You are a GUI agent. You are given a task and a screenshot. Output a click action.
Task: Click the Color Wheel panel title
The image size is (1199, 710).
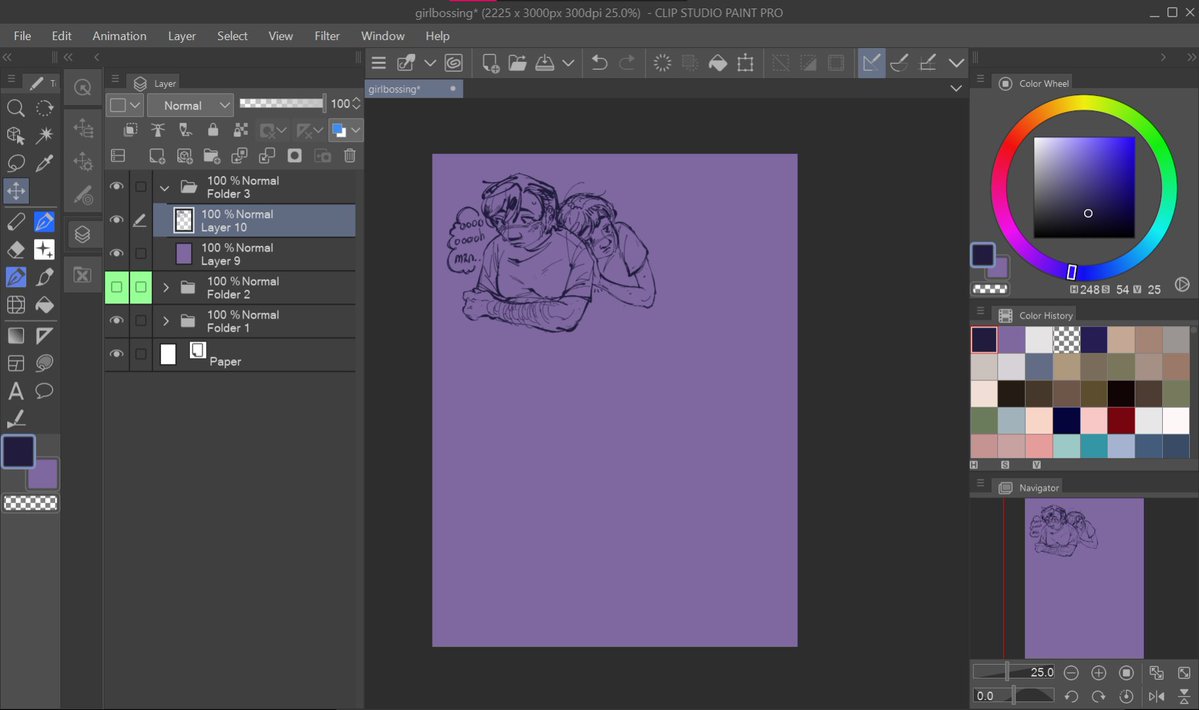point(1044,83)
